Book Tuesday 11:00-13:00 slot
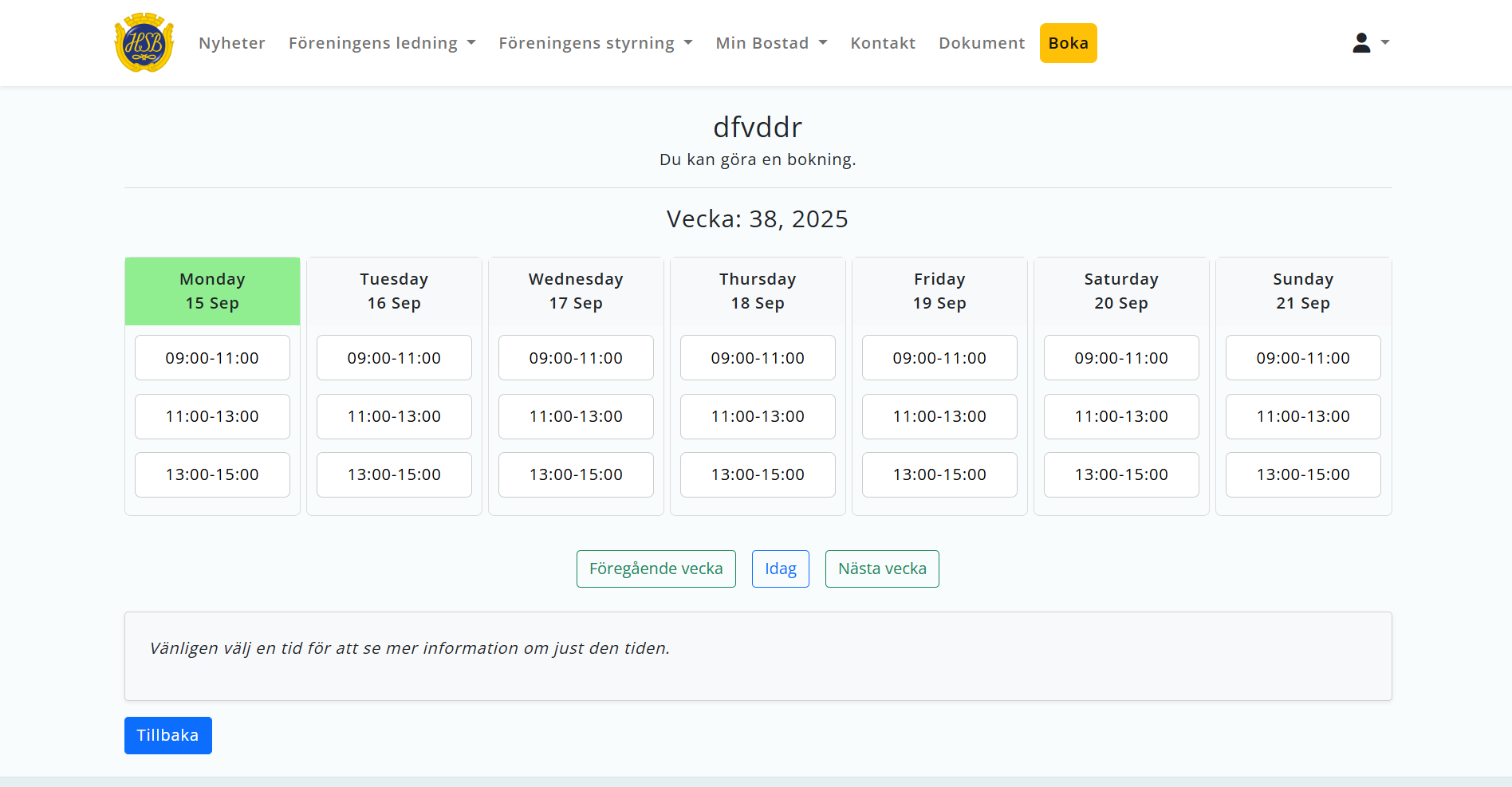Image resolution: width=1512 pixels, height=787 pixels. [x=394, y=416]
